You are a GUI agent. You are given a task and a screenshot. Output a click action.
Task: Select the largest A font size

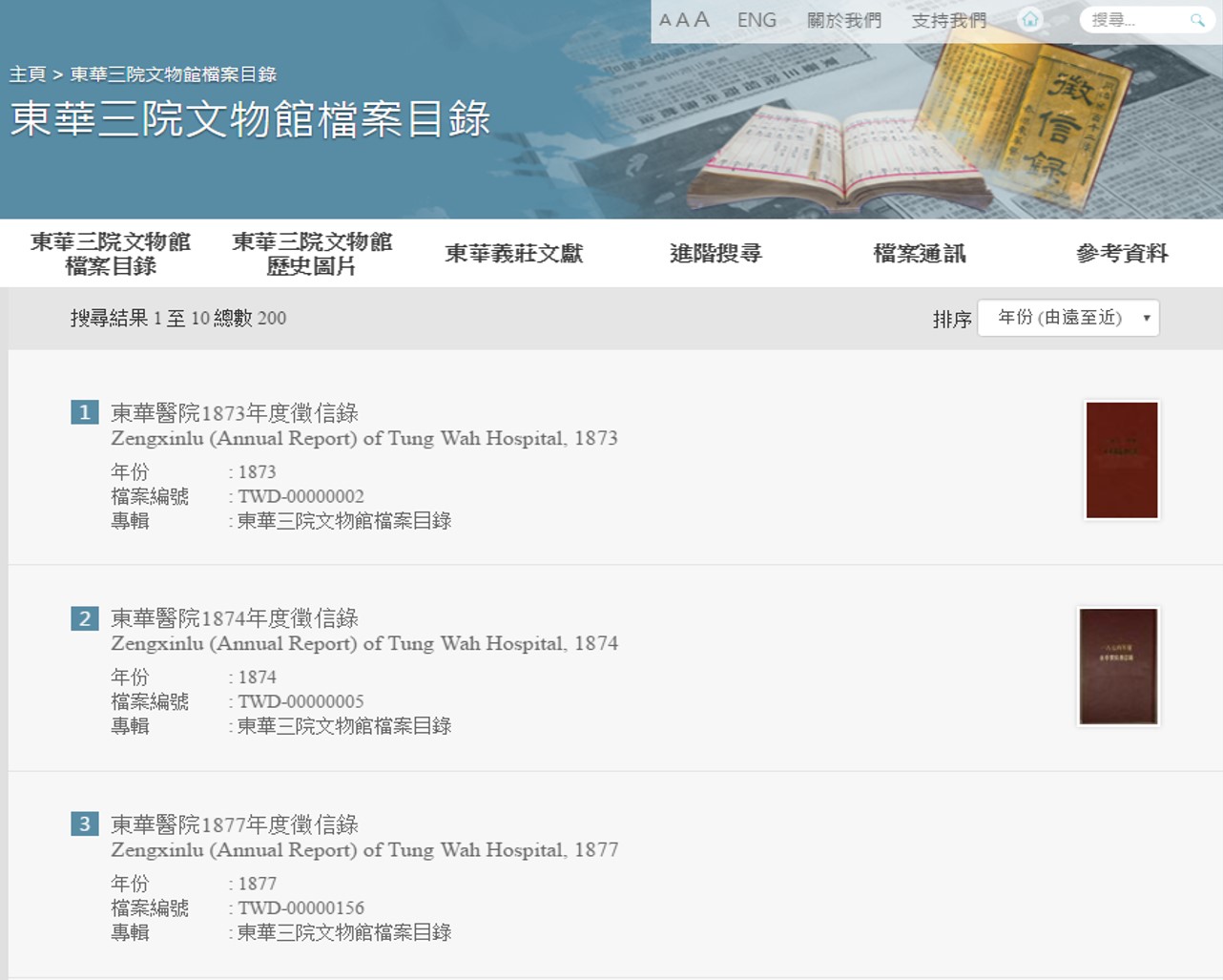tap(701, 19)
